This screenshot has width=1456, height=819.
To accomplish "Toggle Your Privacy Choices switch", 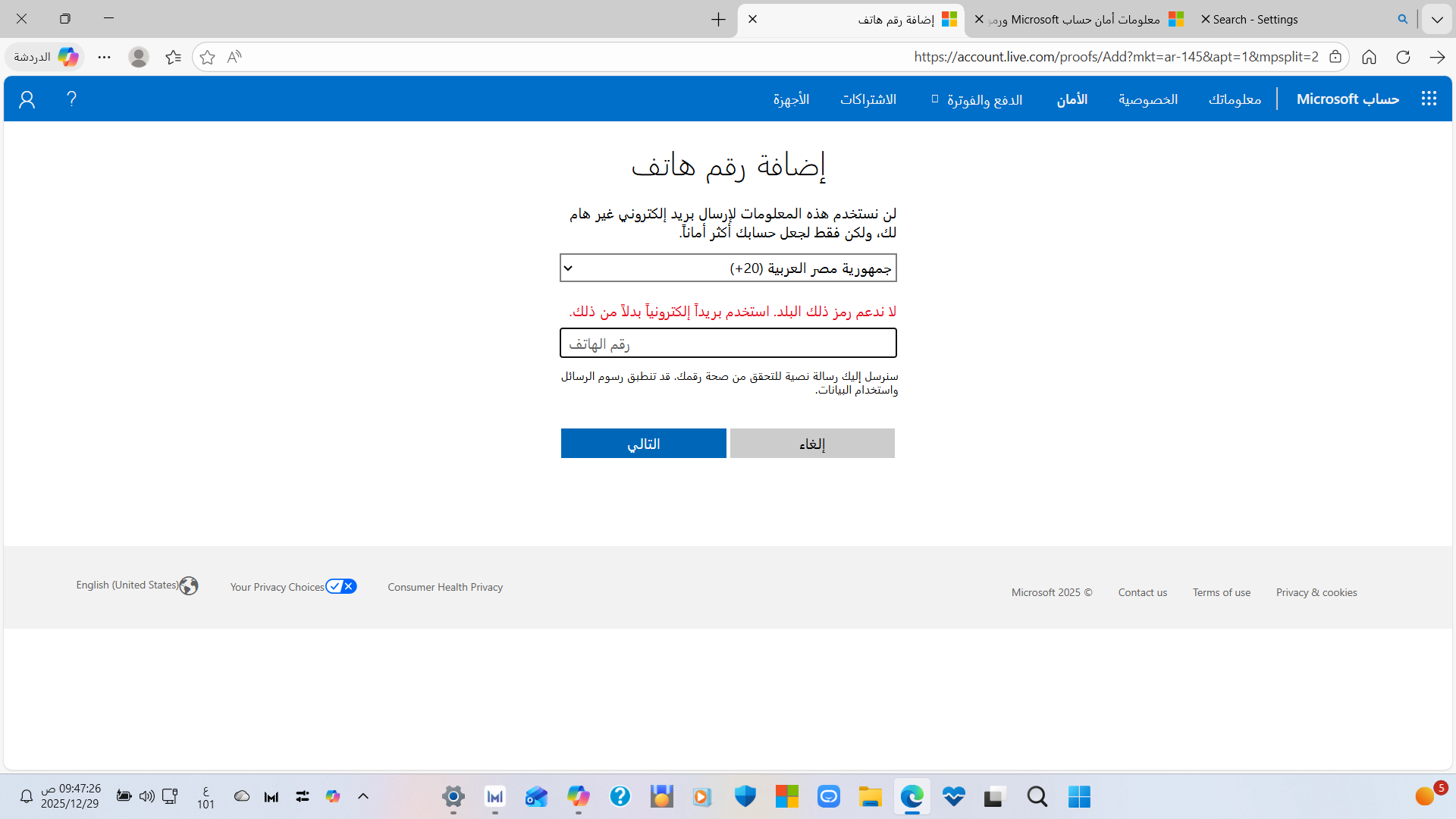I will [x=341, y=586].
